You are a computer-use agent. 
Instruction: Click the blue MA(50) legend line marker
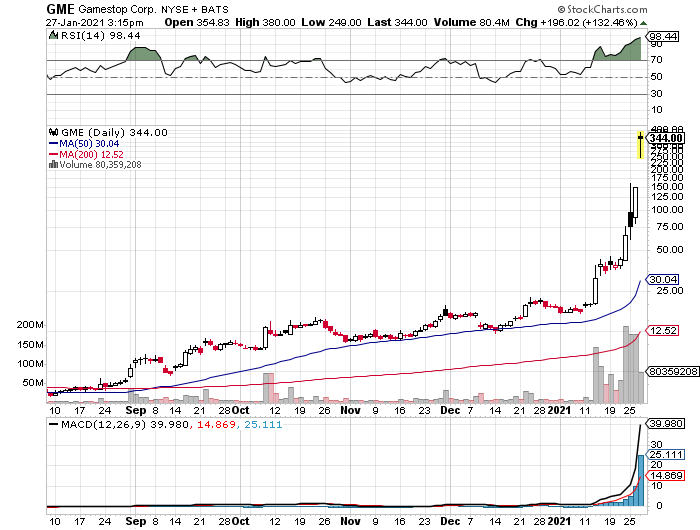tap(53, 144)
